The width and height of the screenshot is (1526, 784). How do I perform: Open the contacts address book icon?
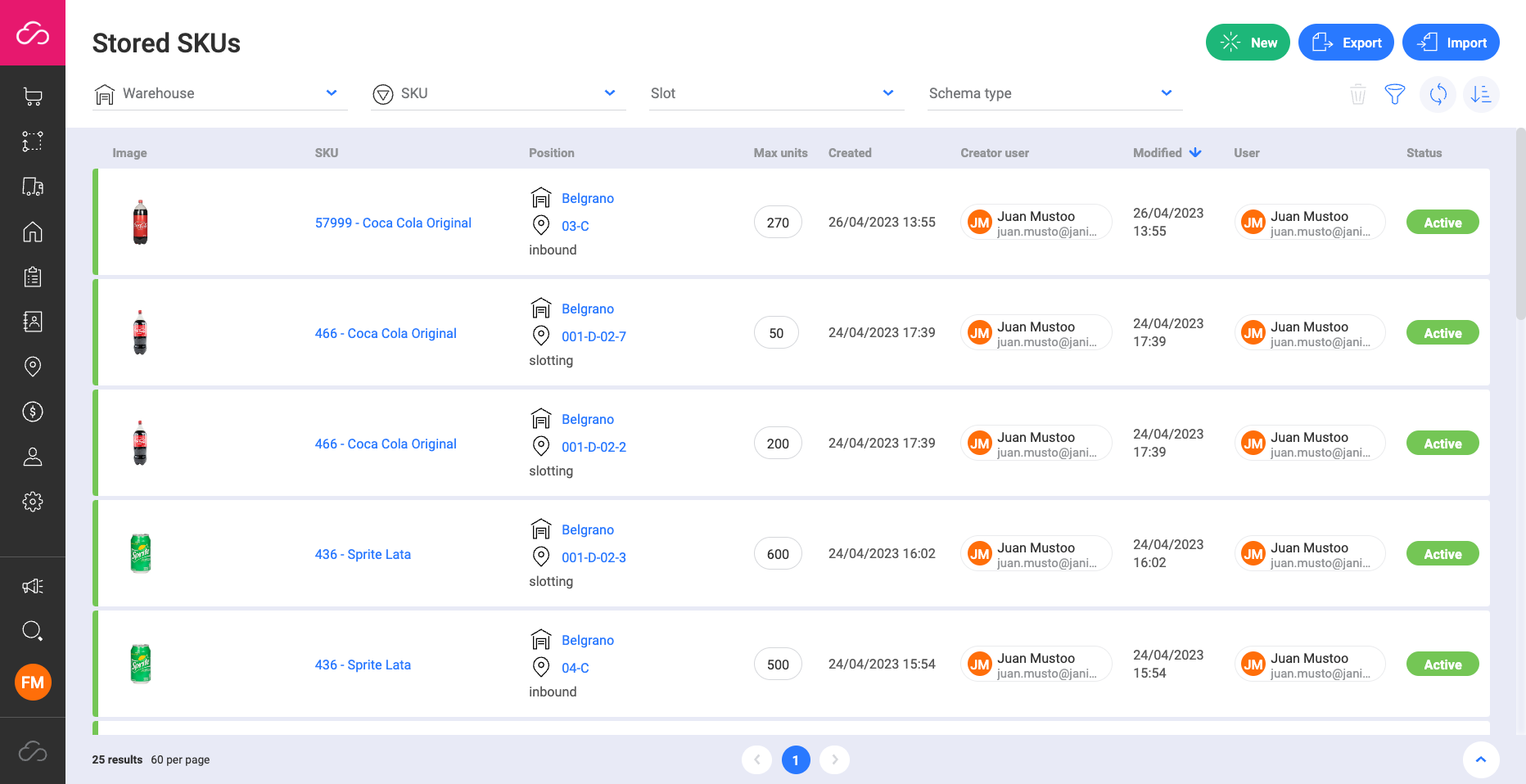point(33,321)
